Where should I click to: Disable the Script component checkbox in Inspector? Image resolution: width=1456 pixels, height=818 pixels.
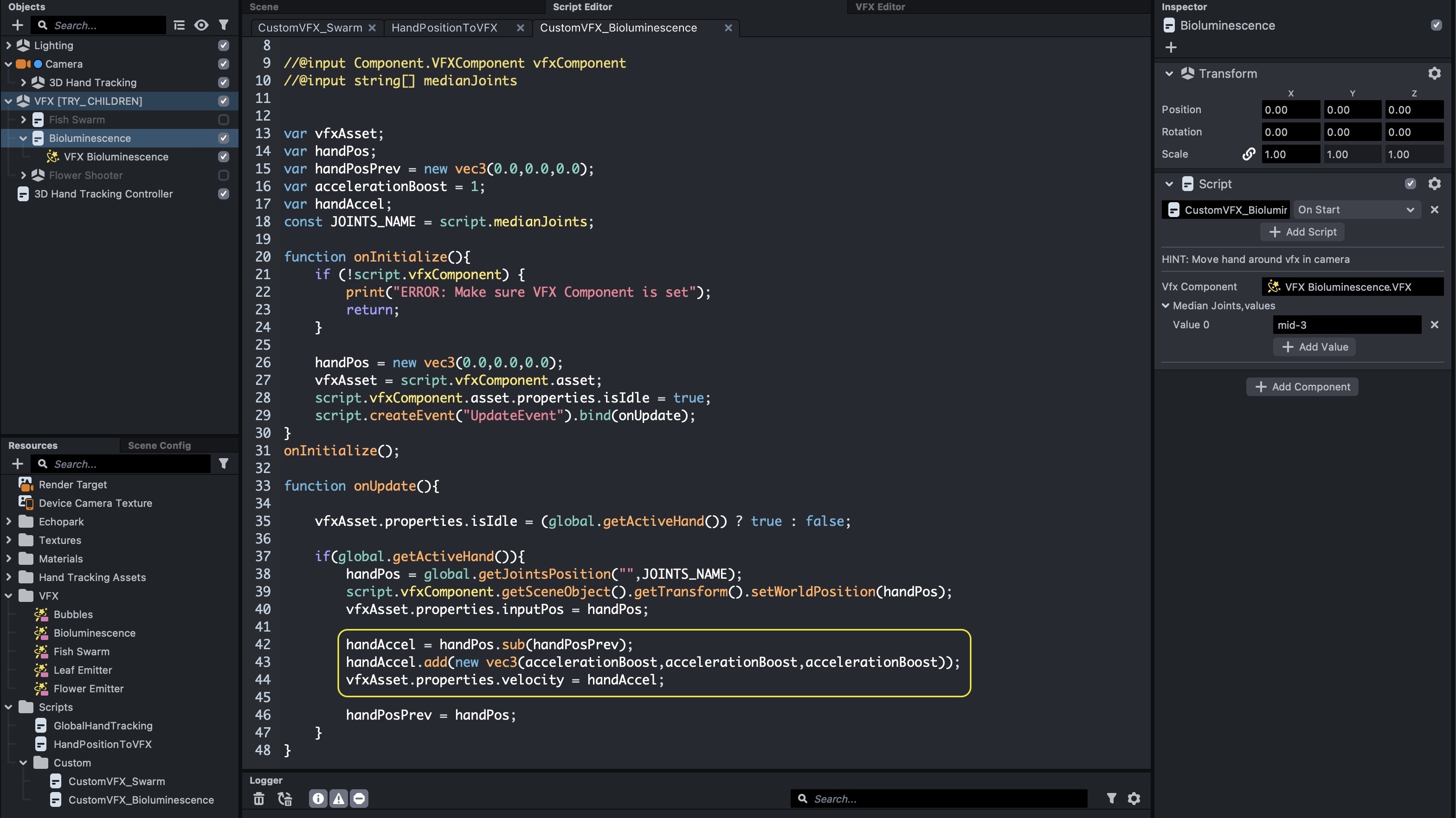[x=1410, y=184]
